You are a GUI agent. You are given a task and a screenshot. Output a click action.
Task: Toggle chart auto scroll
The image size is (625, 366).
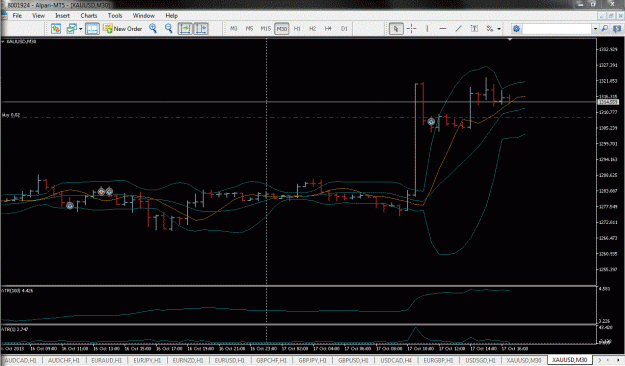pos(185,29)
